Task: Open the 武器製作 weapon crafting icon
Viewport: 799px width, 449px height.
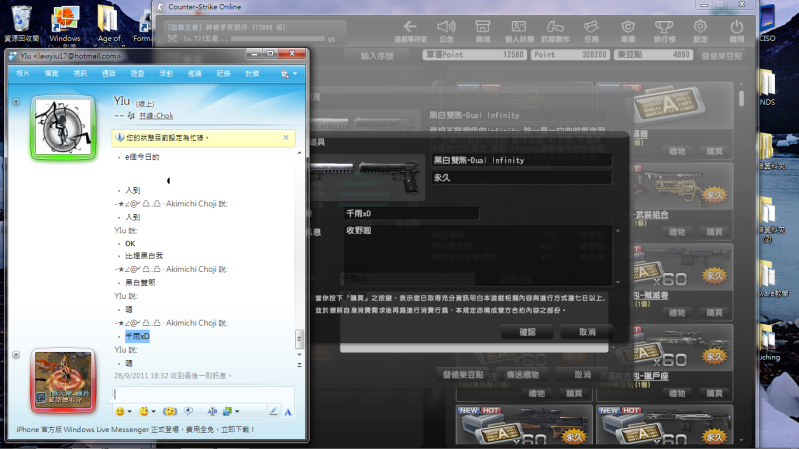Action: (x=554, y=27)
